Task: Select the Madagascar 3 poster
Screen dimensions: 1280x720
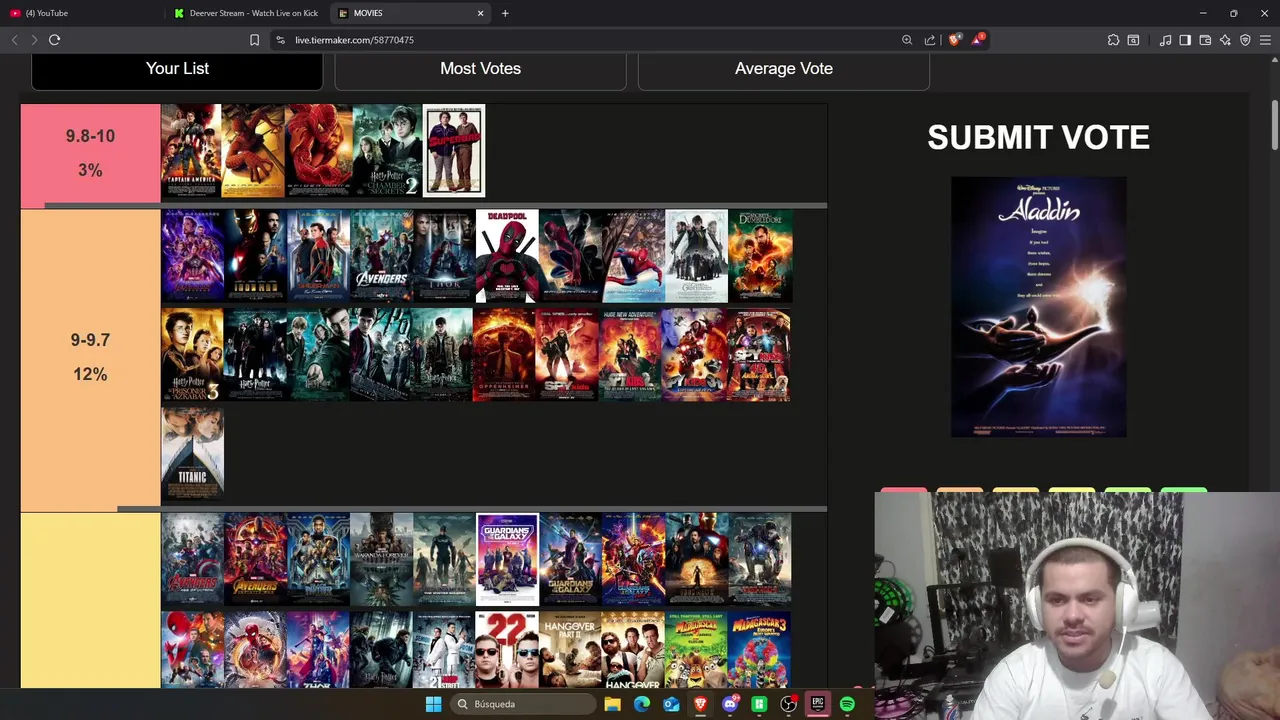Action: [759, 650]
